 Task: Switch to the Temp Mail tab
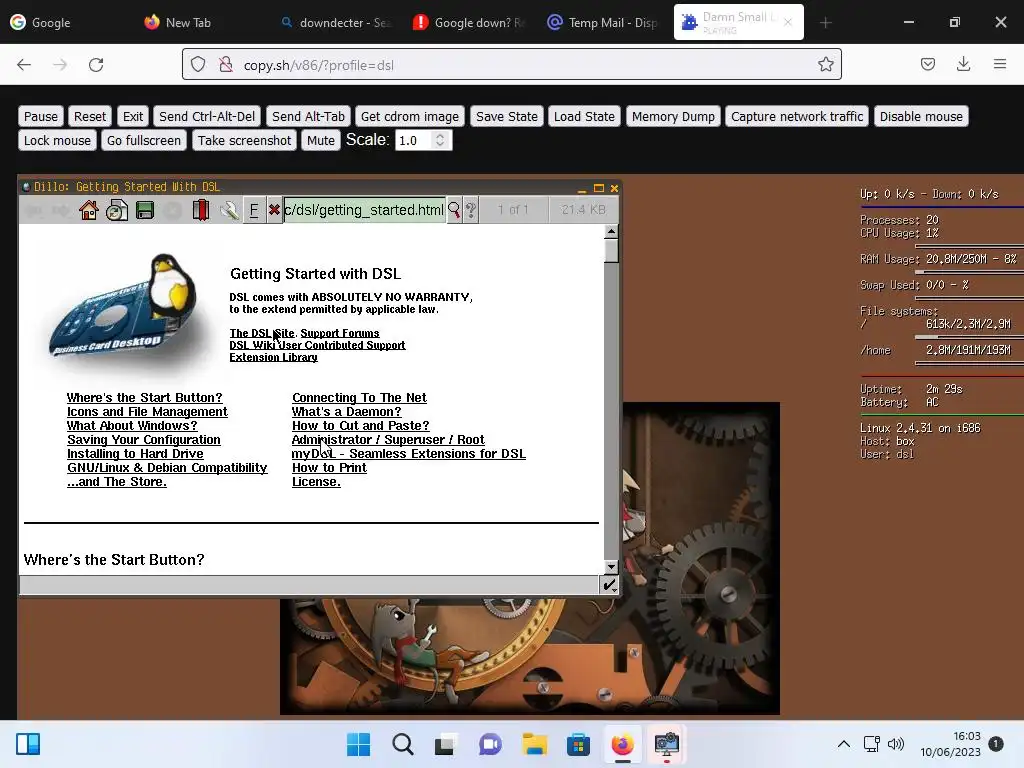point(603,22)
